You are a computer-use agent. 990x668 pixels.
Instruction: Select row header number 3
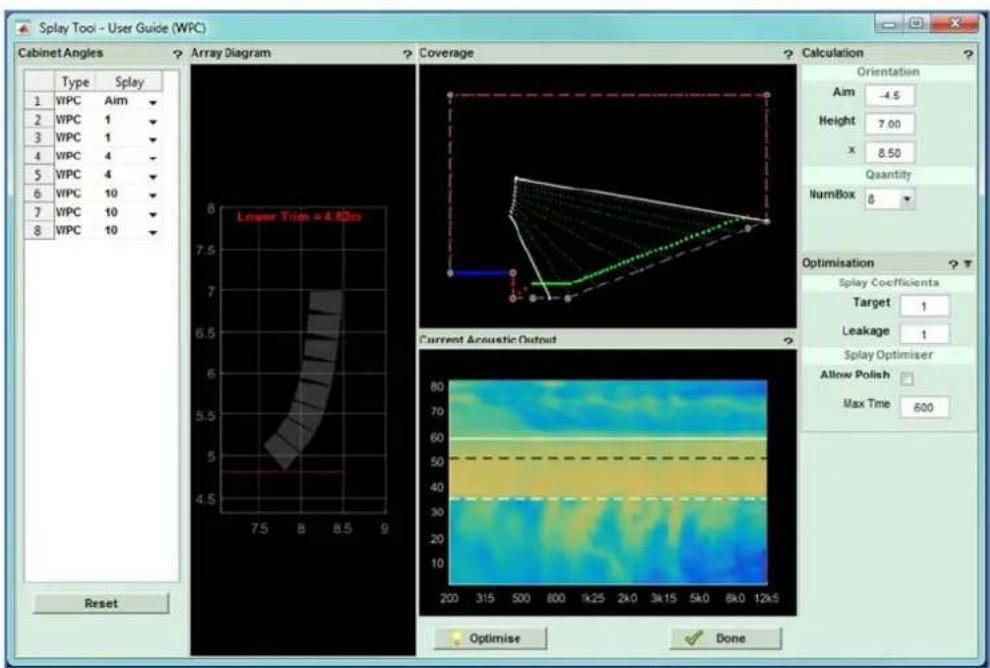tap(39, 138)
